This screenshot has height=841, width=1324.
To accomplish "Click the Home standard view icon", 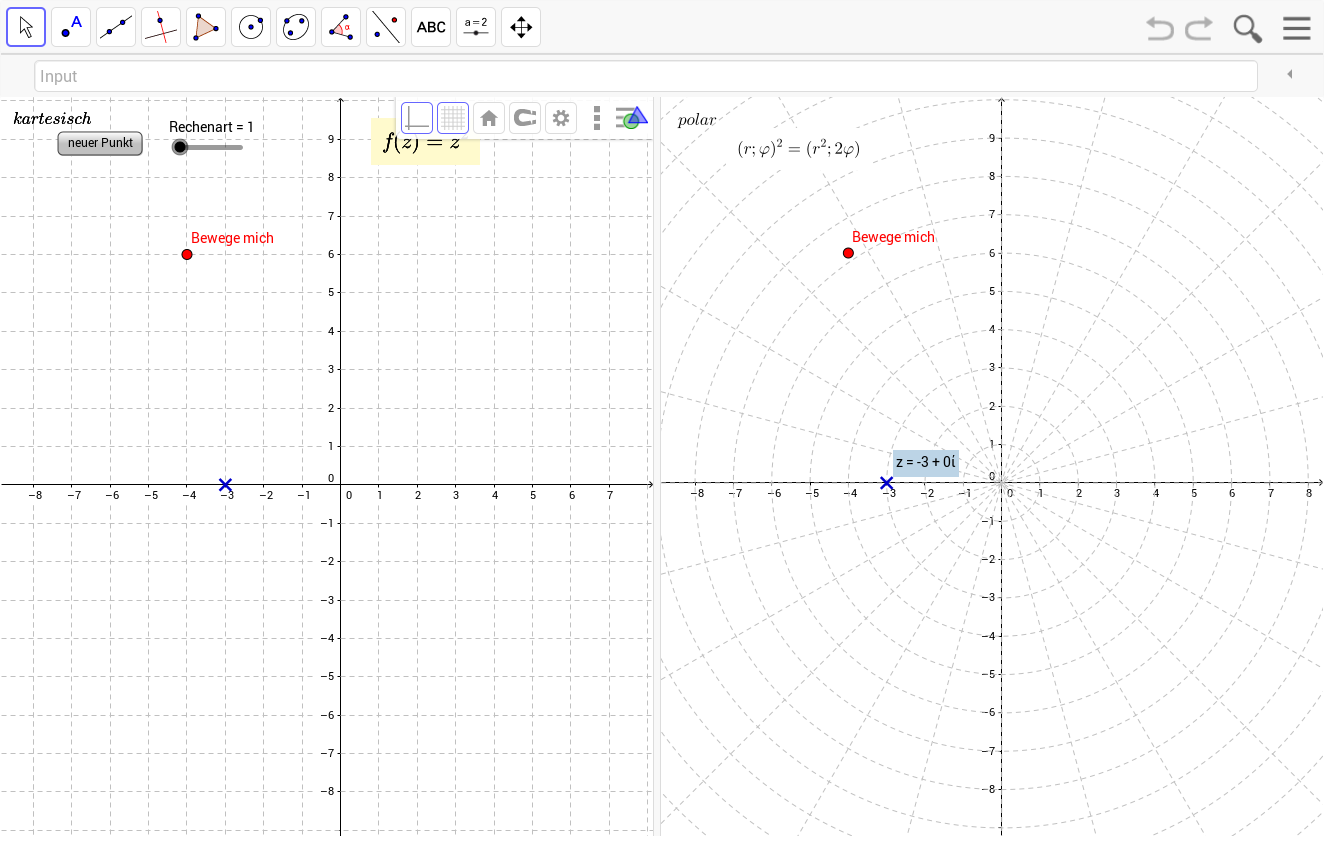I will [489, 118].
